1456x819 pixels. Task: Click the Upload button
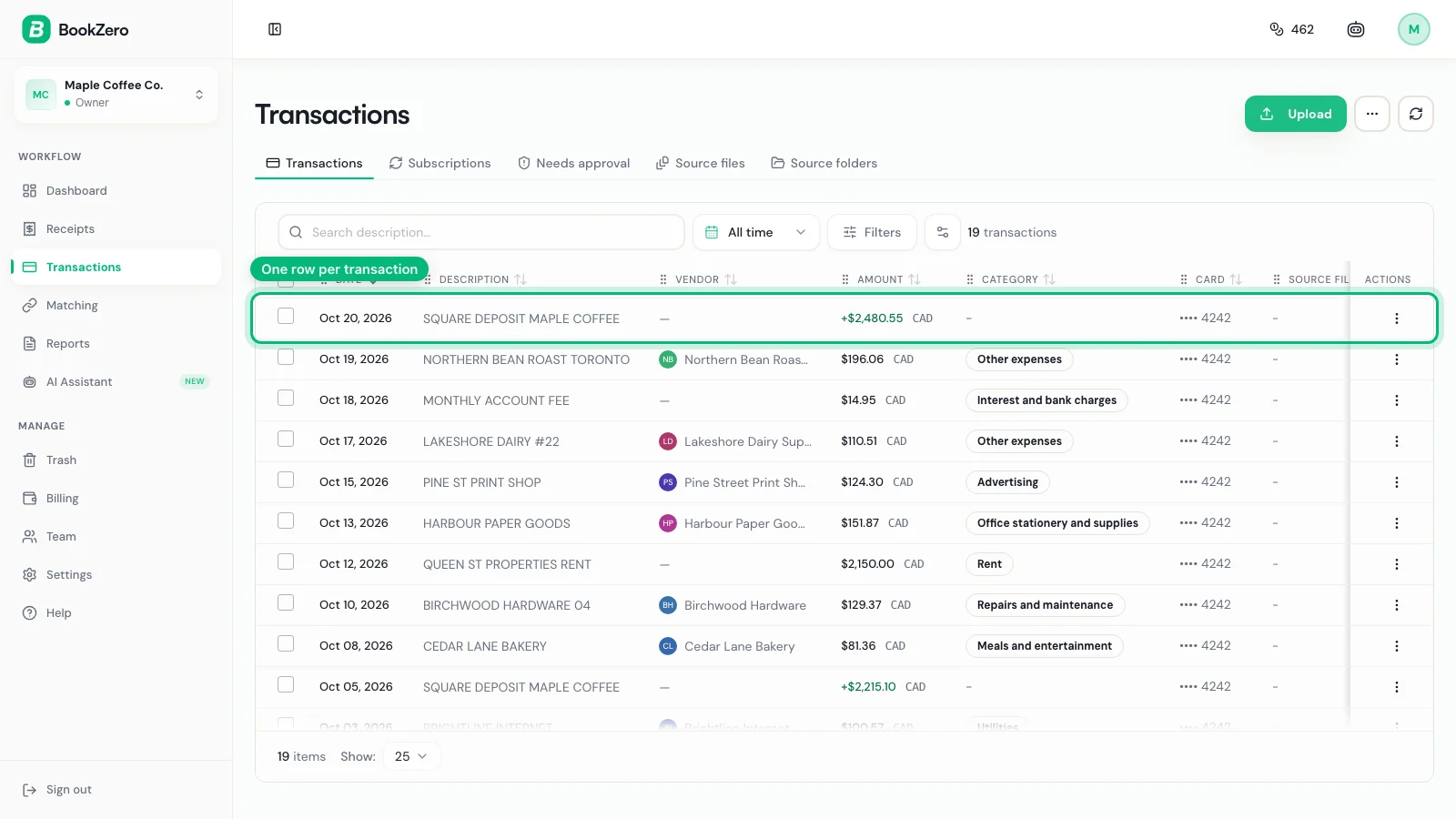1295,114
